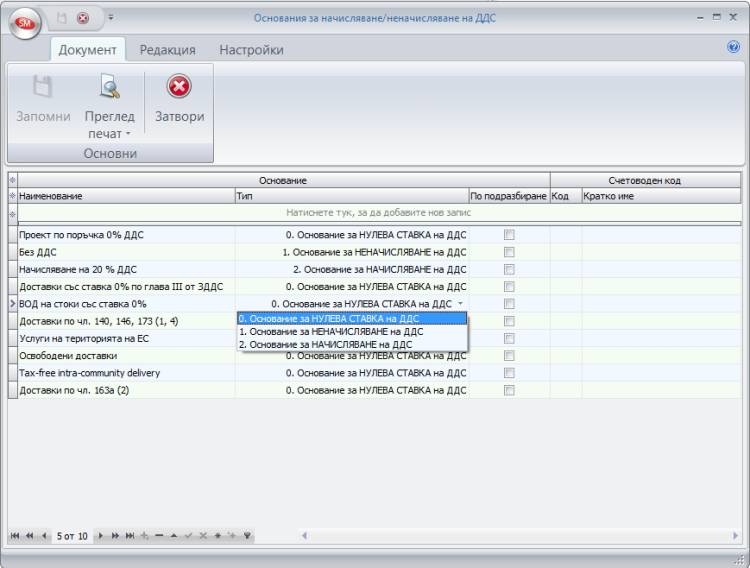The image size is (750, 568).
Task: Toggle default checkbox for ВОД на стоки row
Action: point(509,304)
